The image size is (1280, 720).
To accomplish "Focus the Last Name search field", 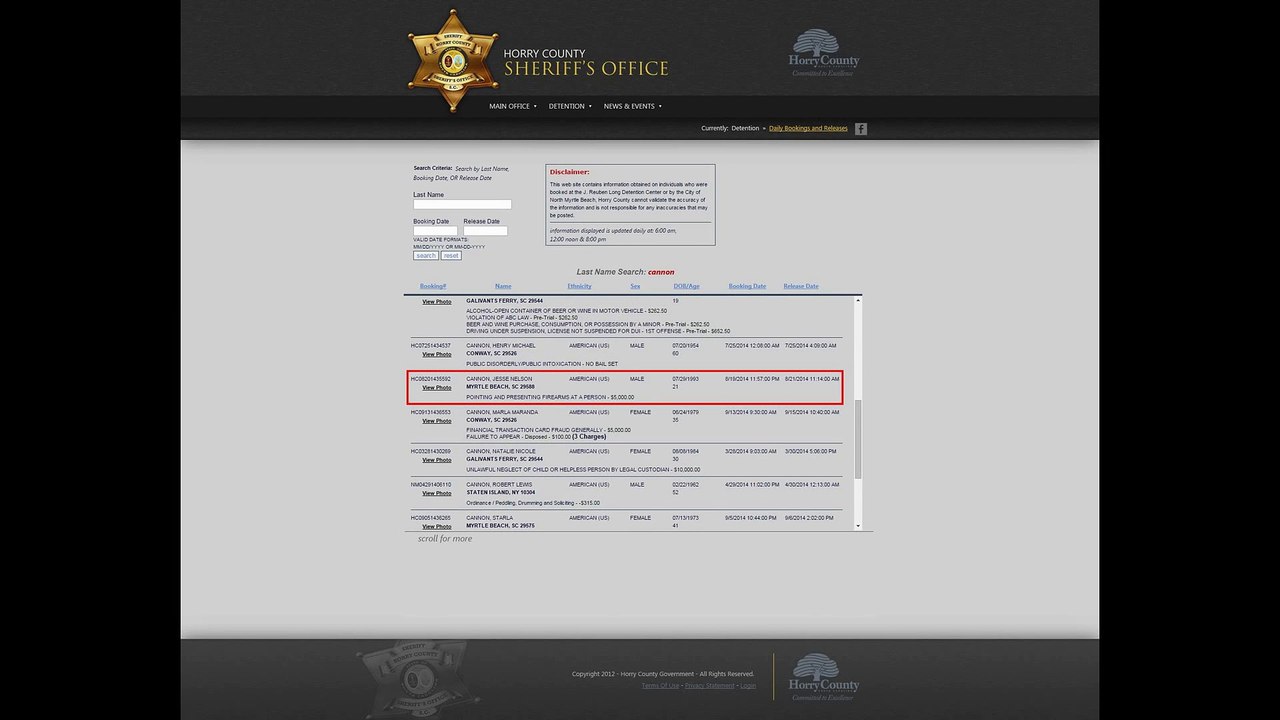I will click(x=462, y=204).
